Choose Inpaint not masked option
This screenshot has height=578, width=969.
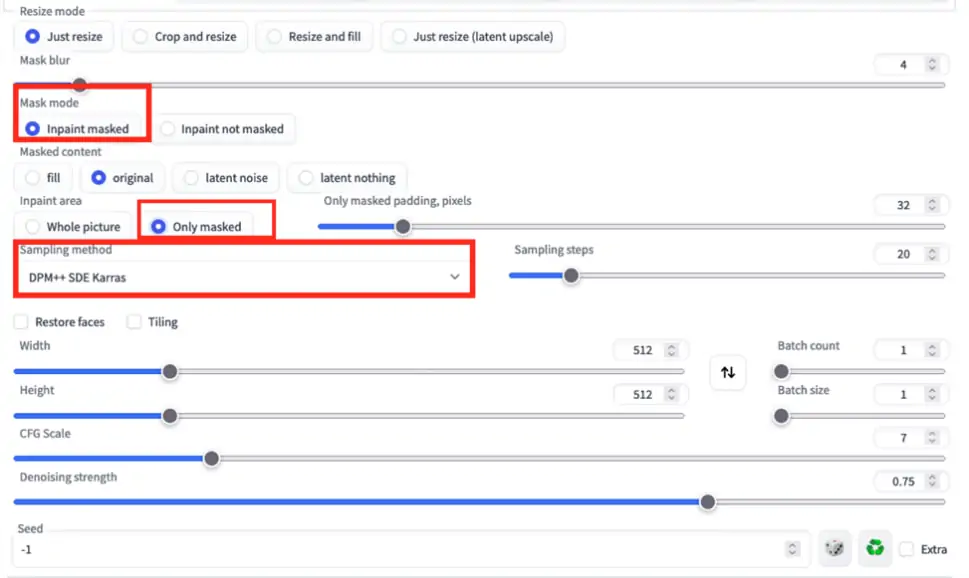click(x=222, y=129)
